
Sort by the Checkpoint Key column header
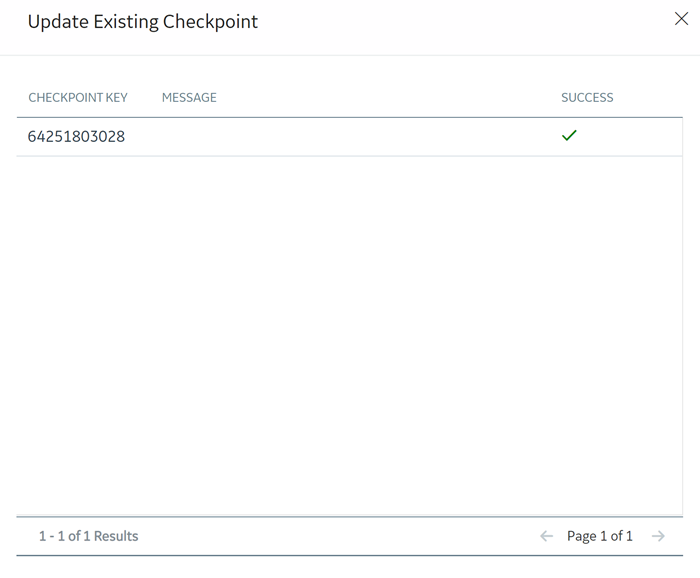point(78,97)
